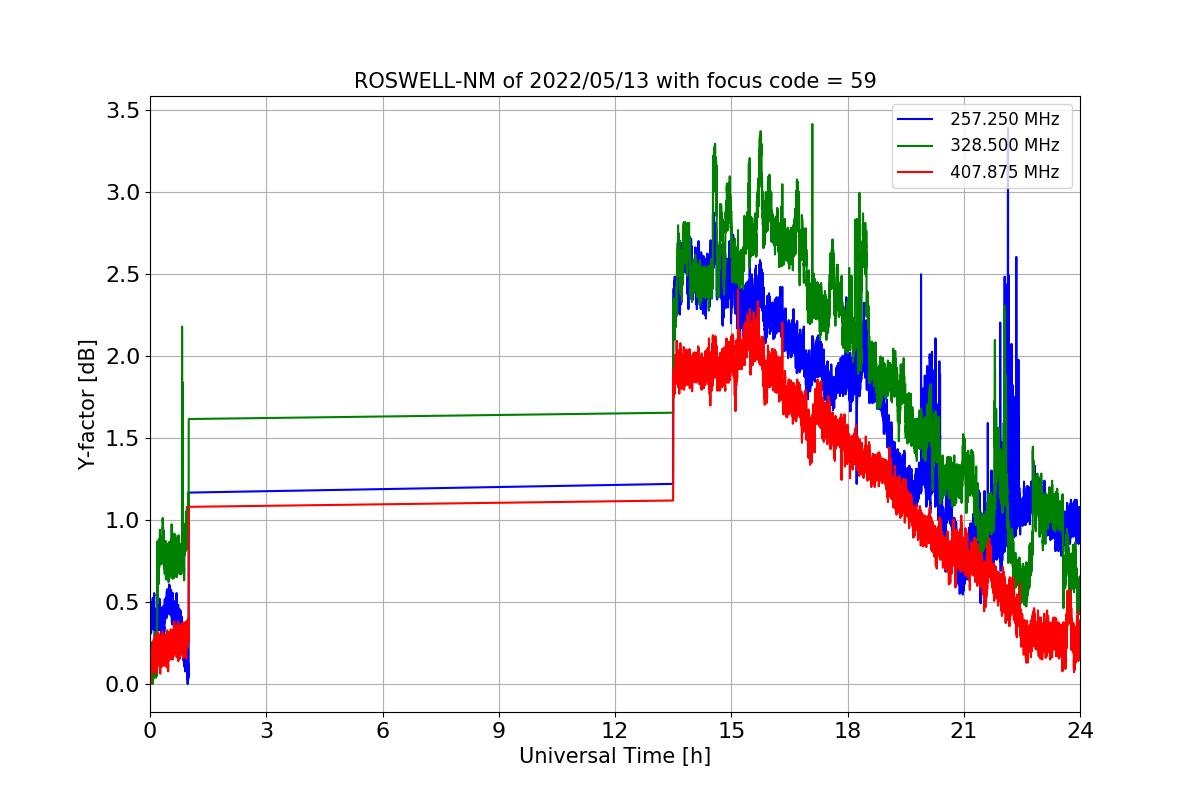The image size is (1200, 800).
Task: Select the 407.875 MHz legend label
Action: point(1004,172)
